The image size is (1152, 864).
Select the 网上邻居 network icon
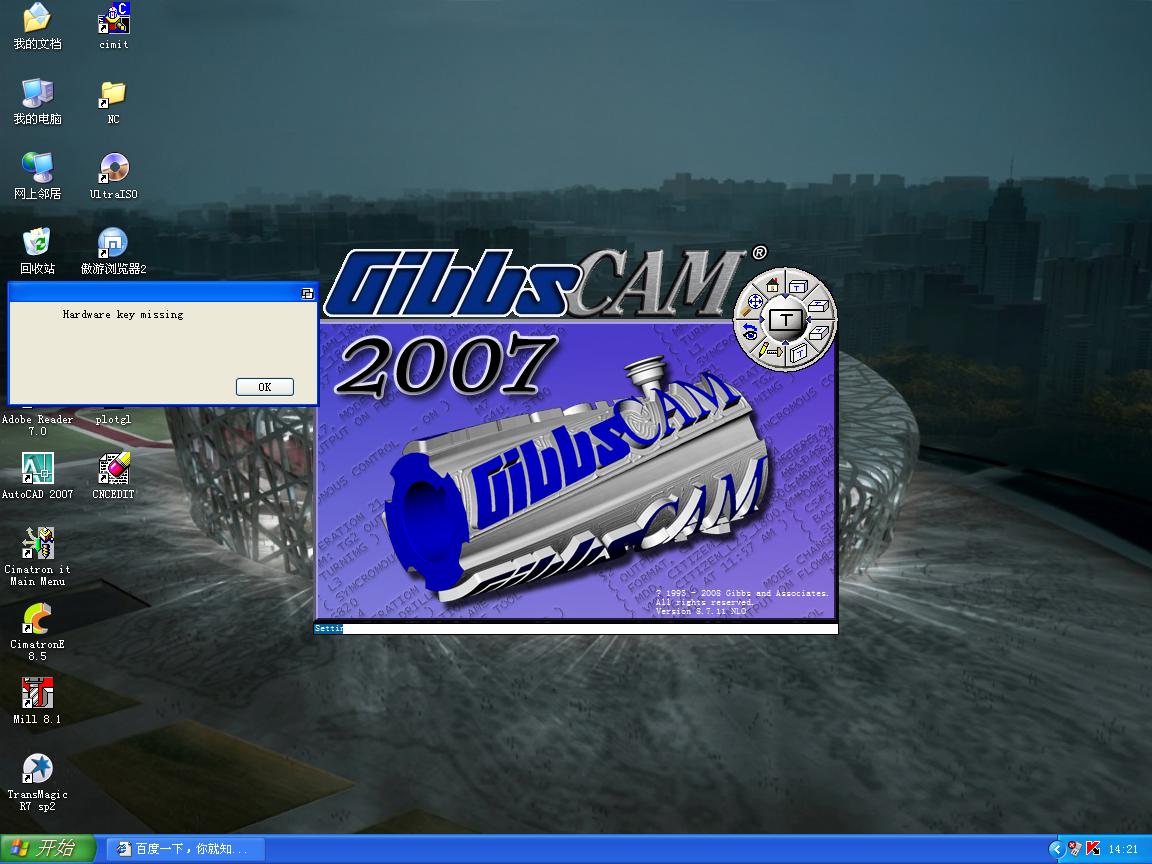(x=37, y=168)
